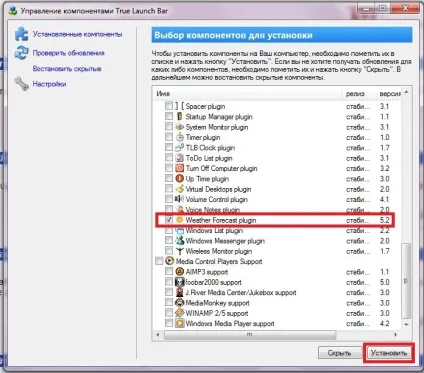Select the Timer plugin stopwatch icon

[179, 137]
